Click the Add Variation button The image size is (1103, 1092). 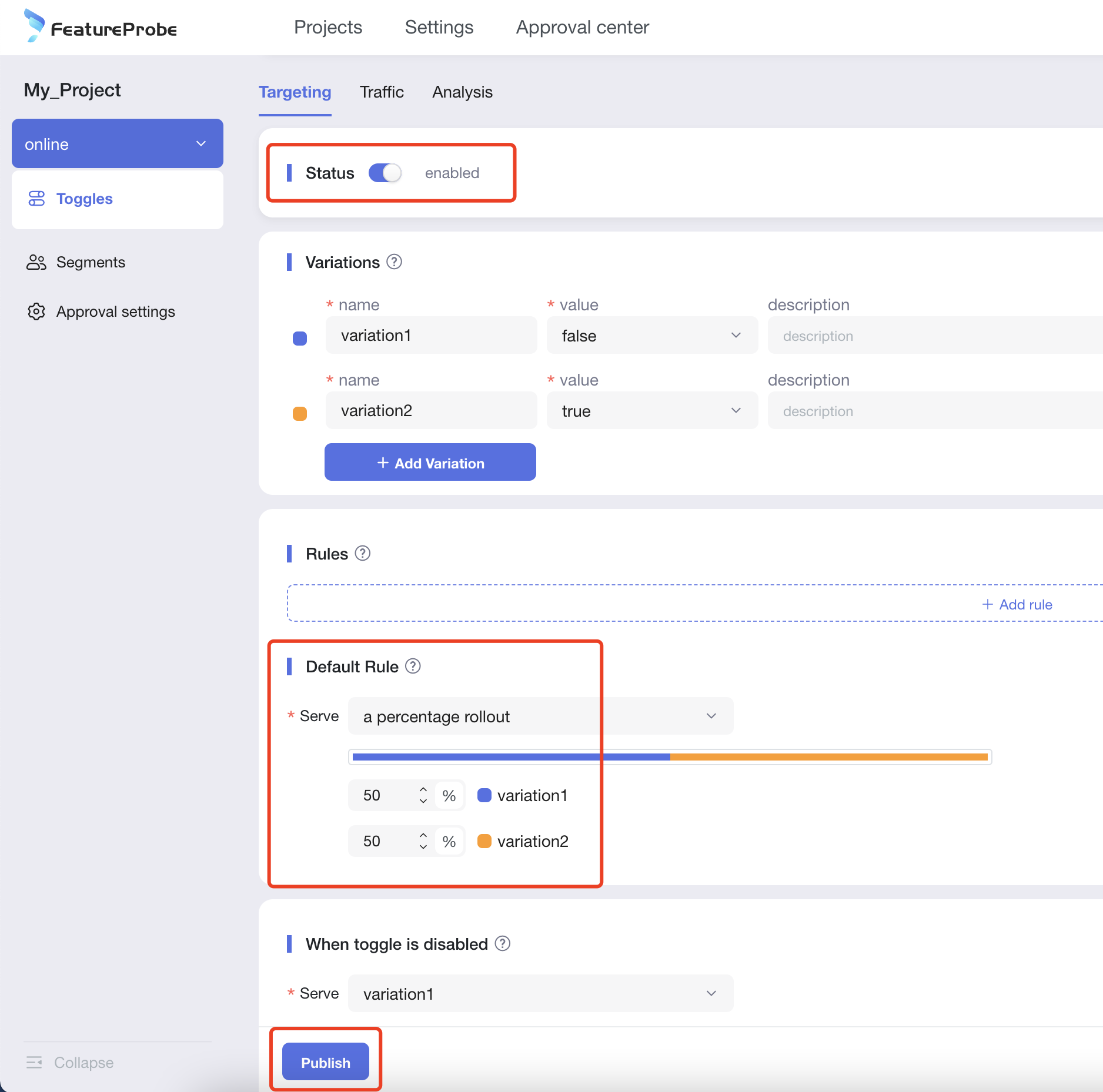point(430,463)
